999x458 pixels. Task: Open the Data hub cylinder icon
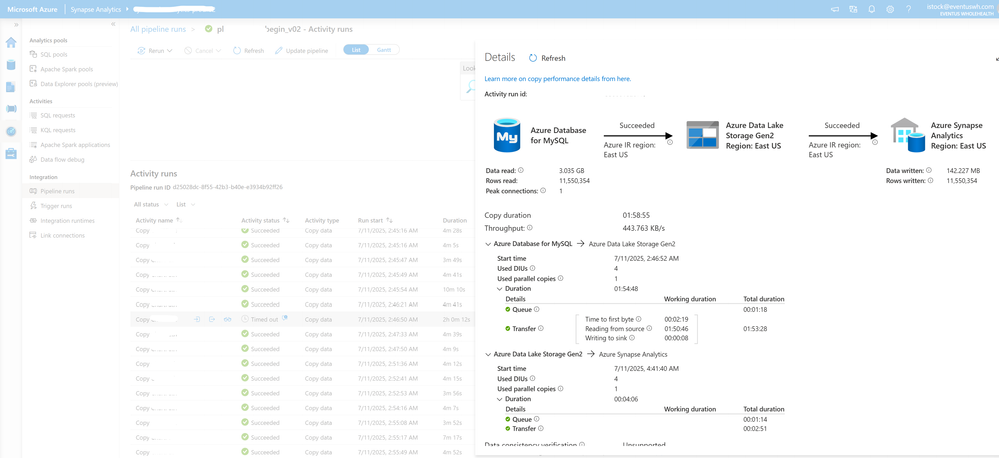(x=11, y=65)
